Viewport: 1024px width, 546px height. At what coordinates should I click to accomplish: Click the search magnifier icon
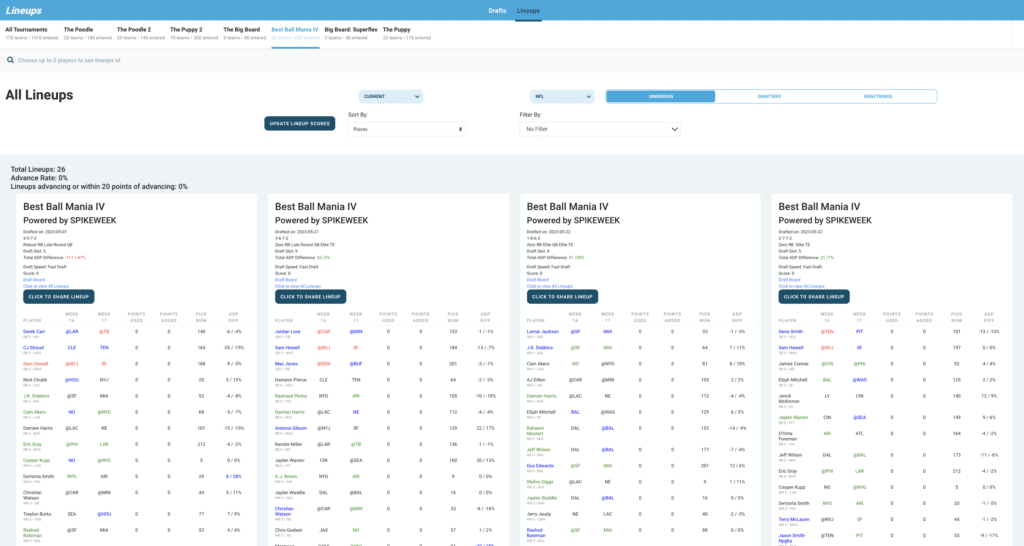pyautogui.click(x=10, y=60)
